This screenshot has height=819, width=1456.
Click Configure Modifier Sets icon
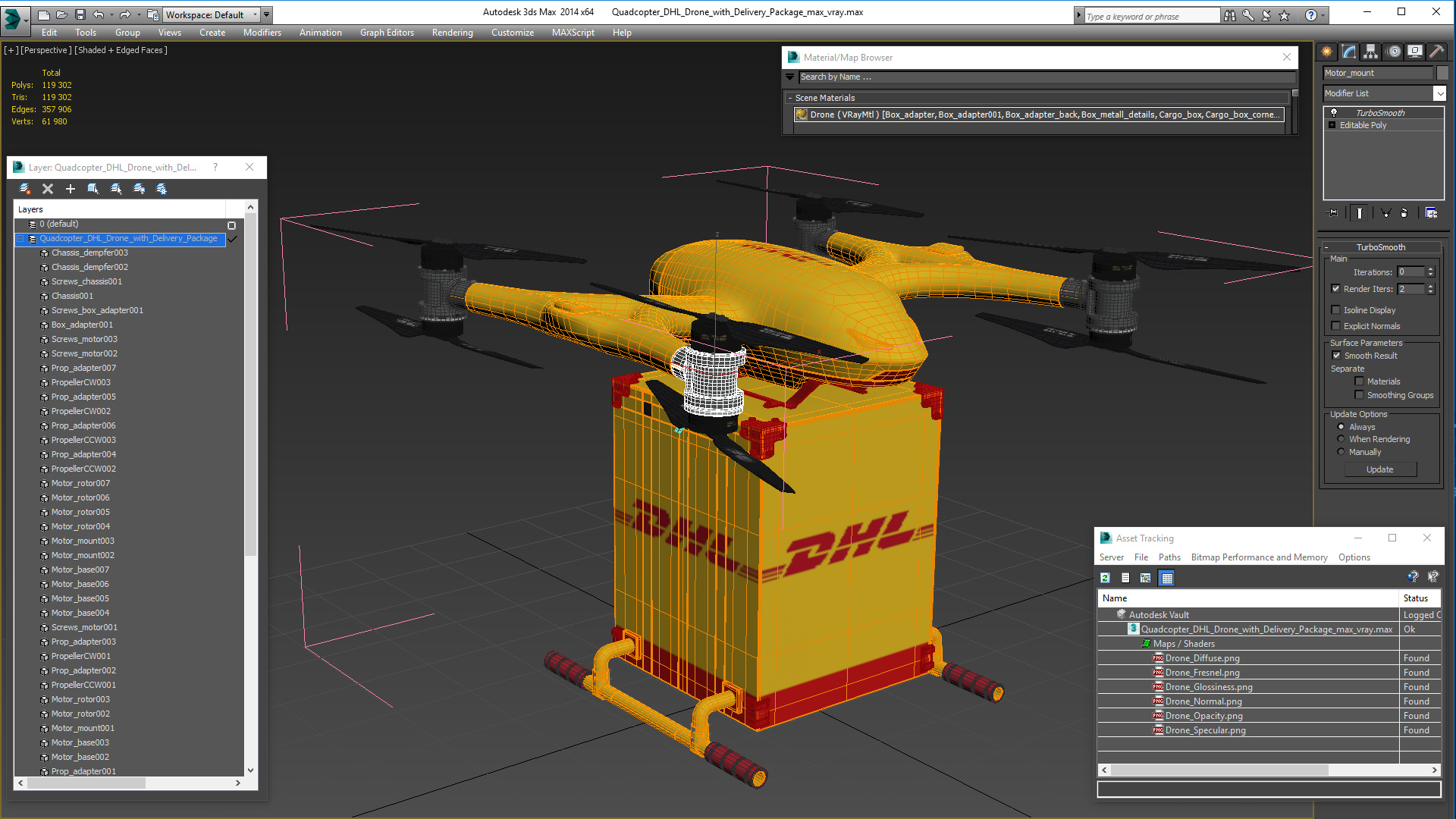(x=1431, y=213)
